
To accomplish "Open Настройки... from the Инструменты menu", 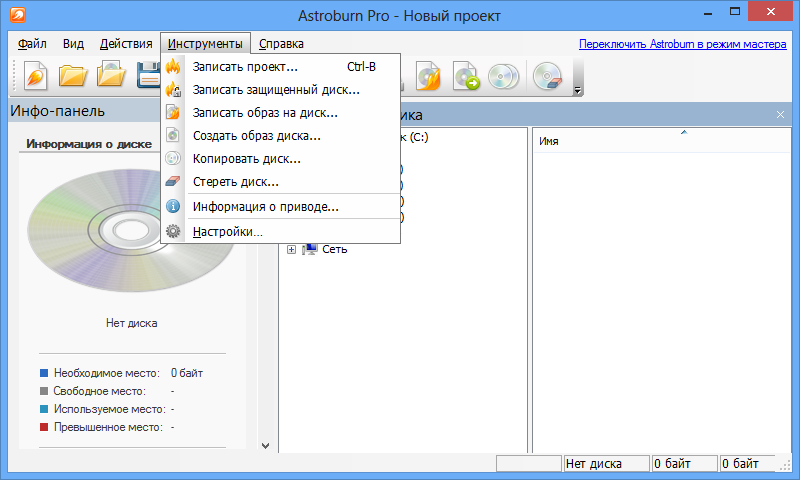I will (x=281, y=232).
